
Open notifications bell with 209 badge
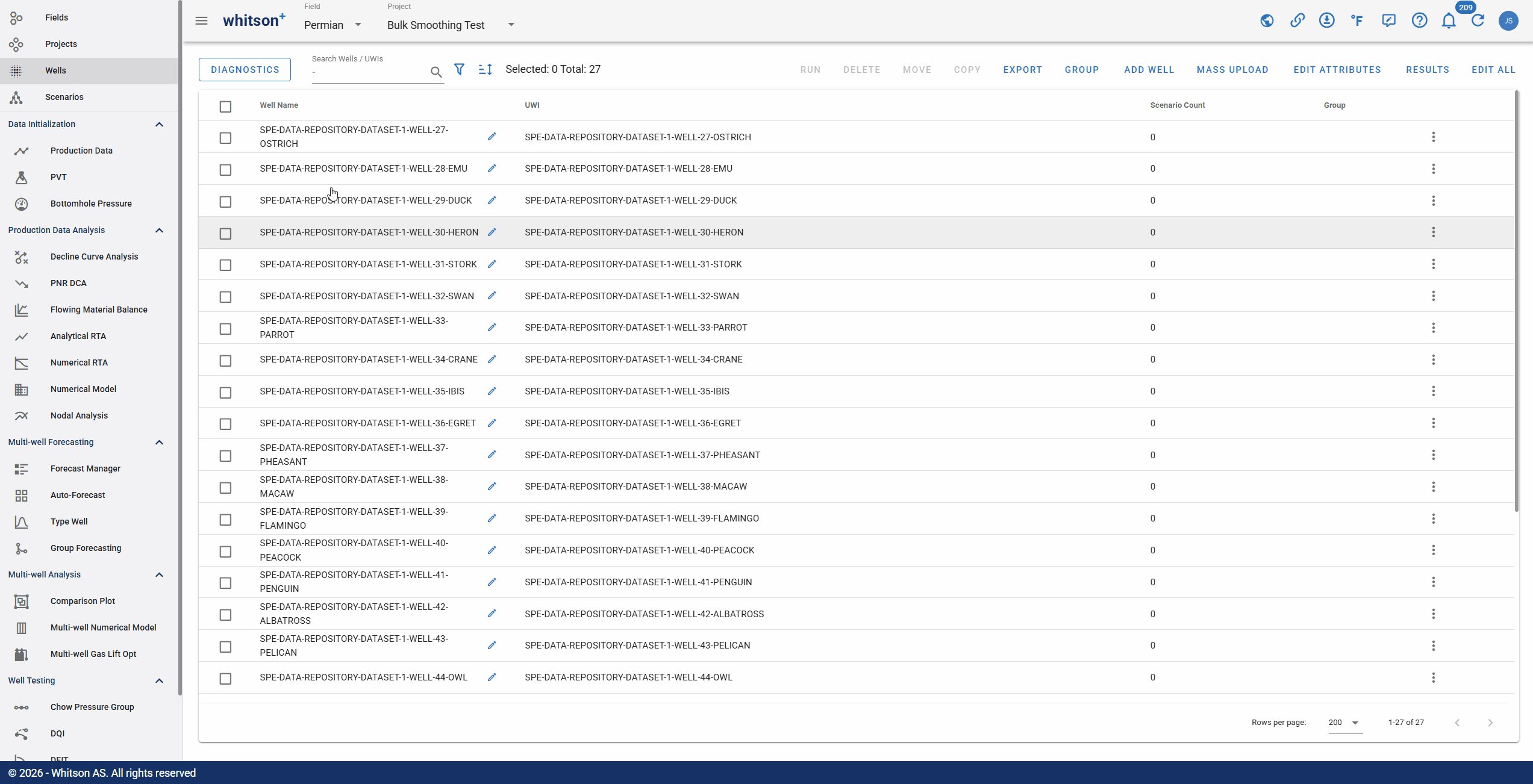[x=1449, y=21]
